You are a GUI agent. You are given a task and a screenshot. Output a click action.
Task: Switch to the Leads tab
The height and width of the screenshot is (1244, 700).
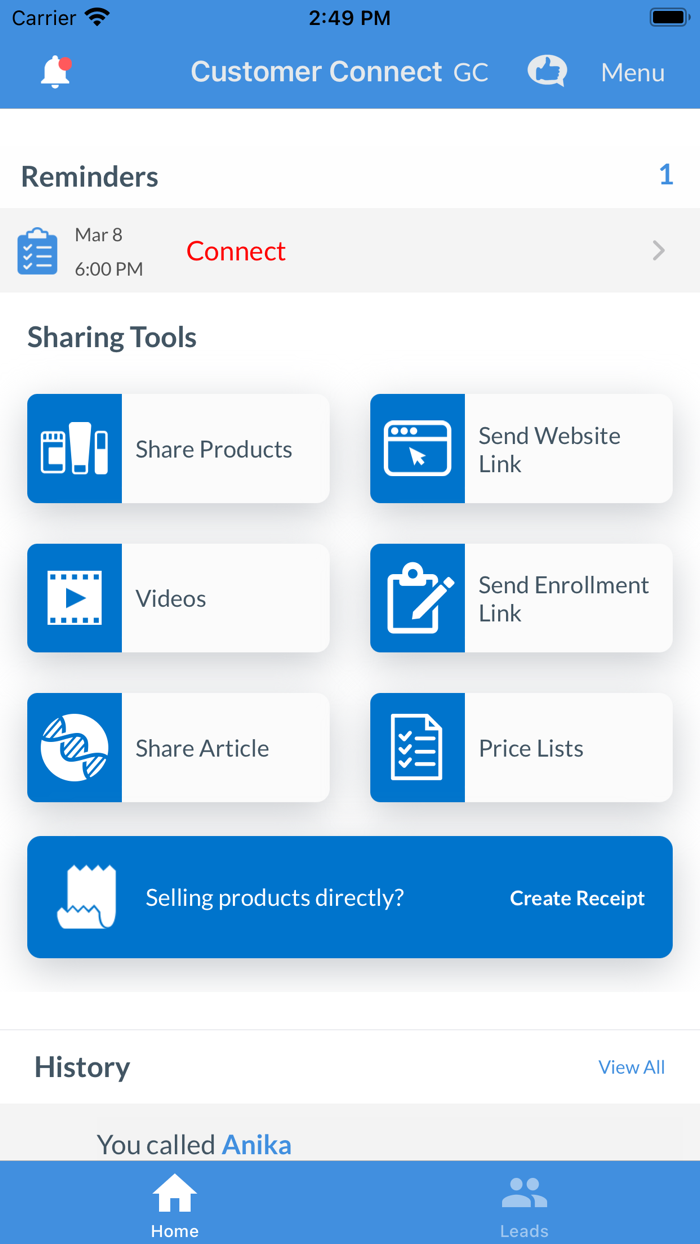(x=524, y=1202)
